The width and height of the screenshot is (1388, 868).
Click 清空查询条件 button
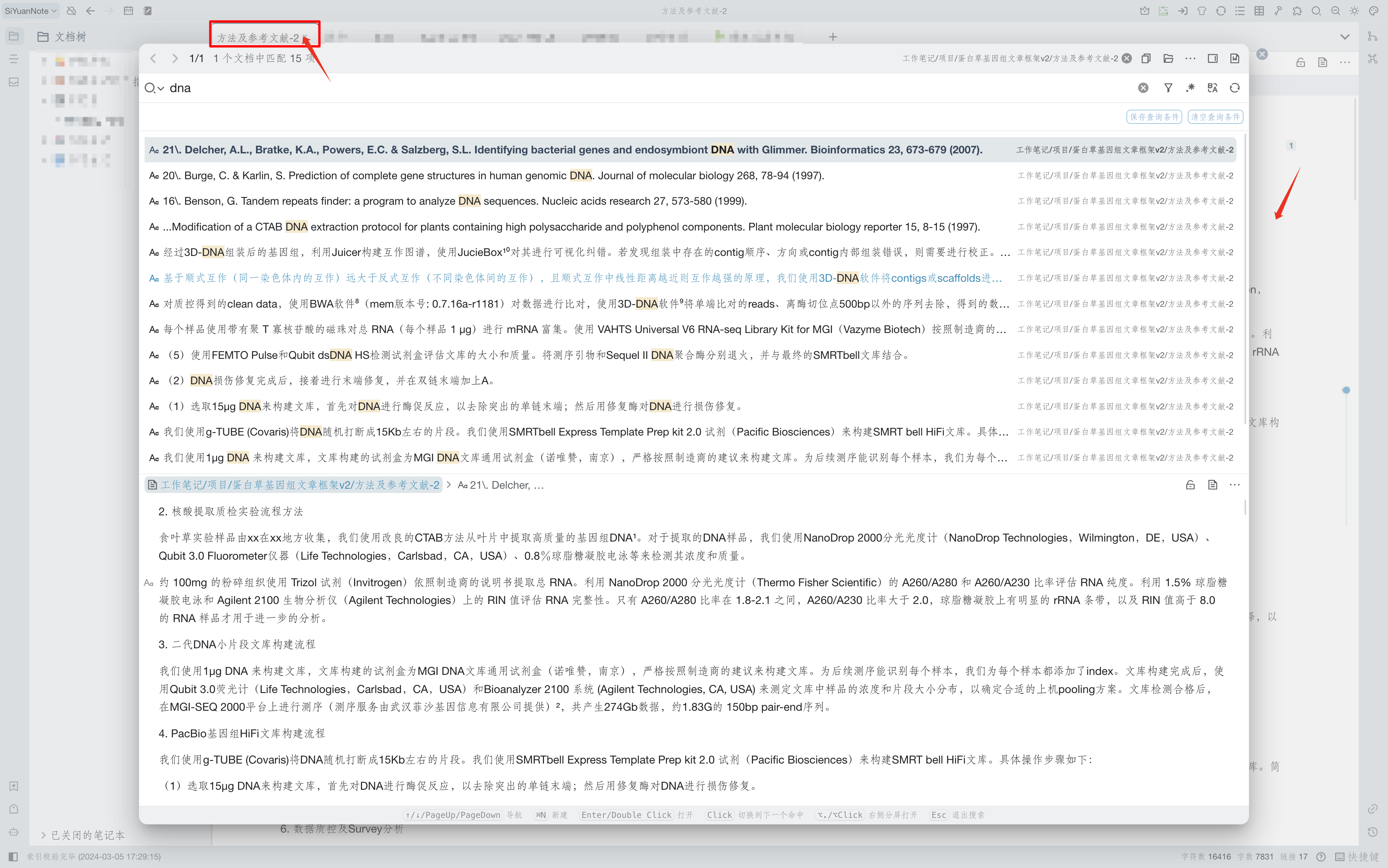(x=1215, y=117)
